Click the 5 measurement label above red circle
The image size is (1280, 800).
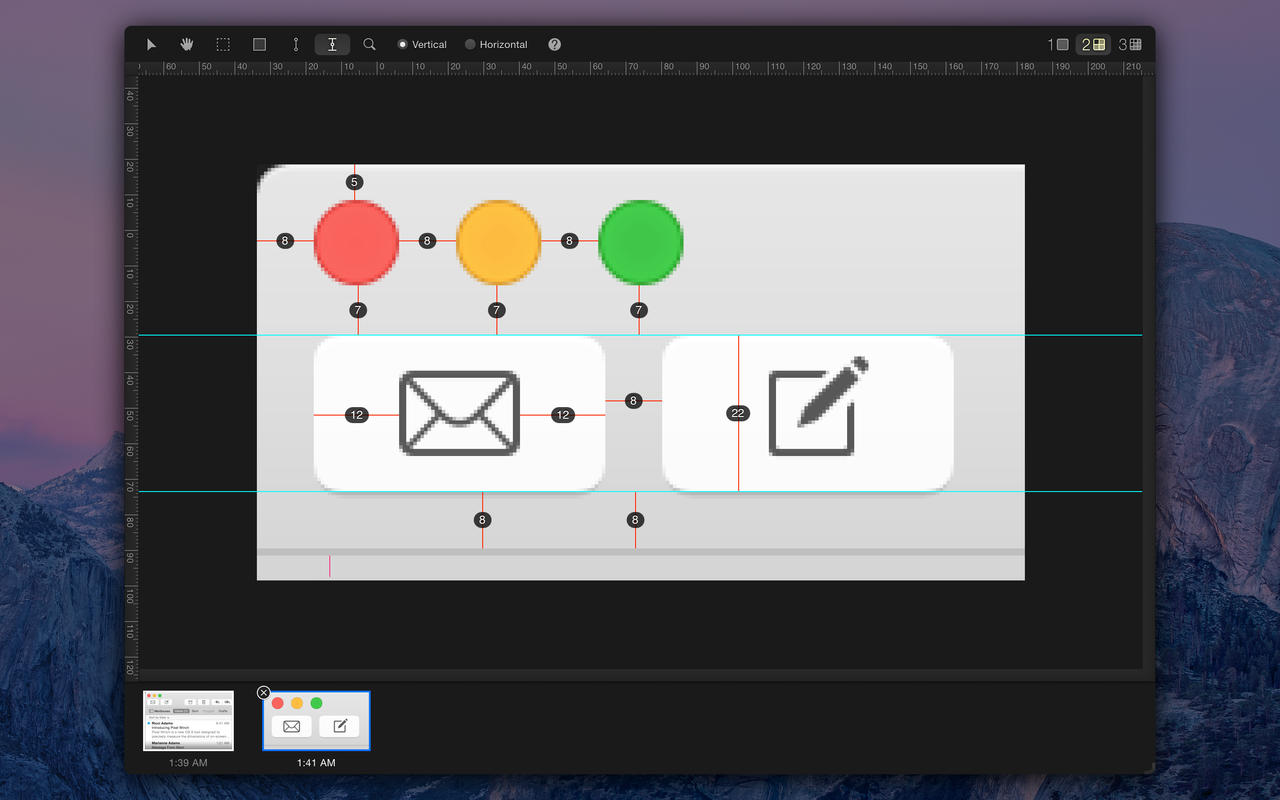coord(354,182)
